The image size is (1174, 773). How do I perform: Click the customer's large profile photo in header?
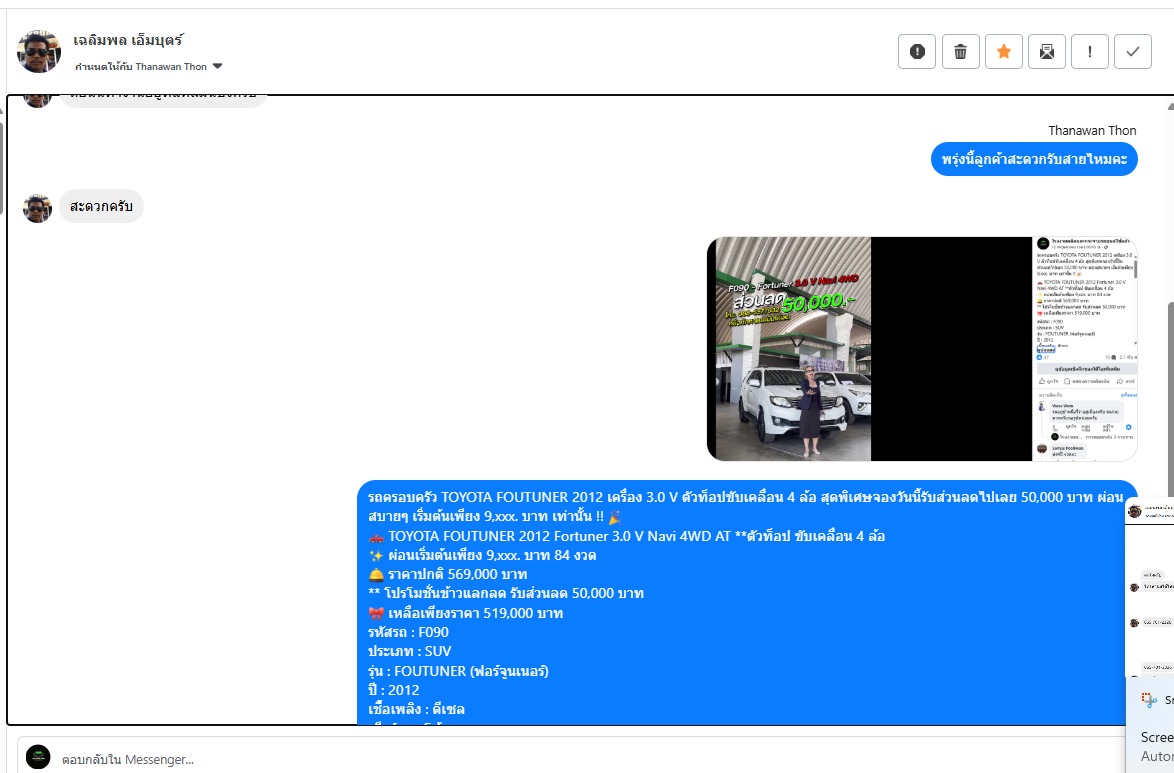click(x=39, y=52)
